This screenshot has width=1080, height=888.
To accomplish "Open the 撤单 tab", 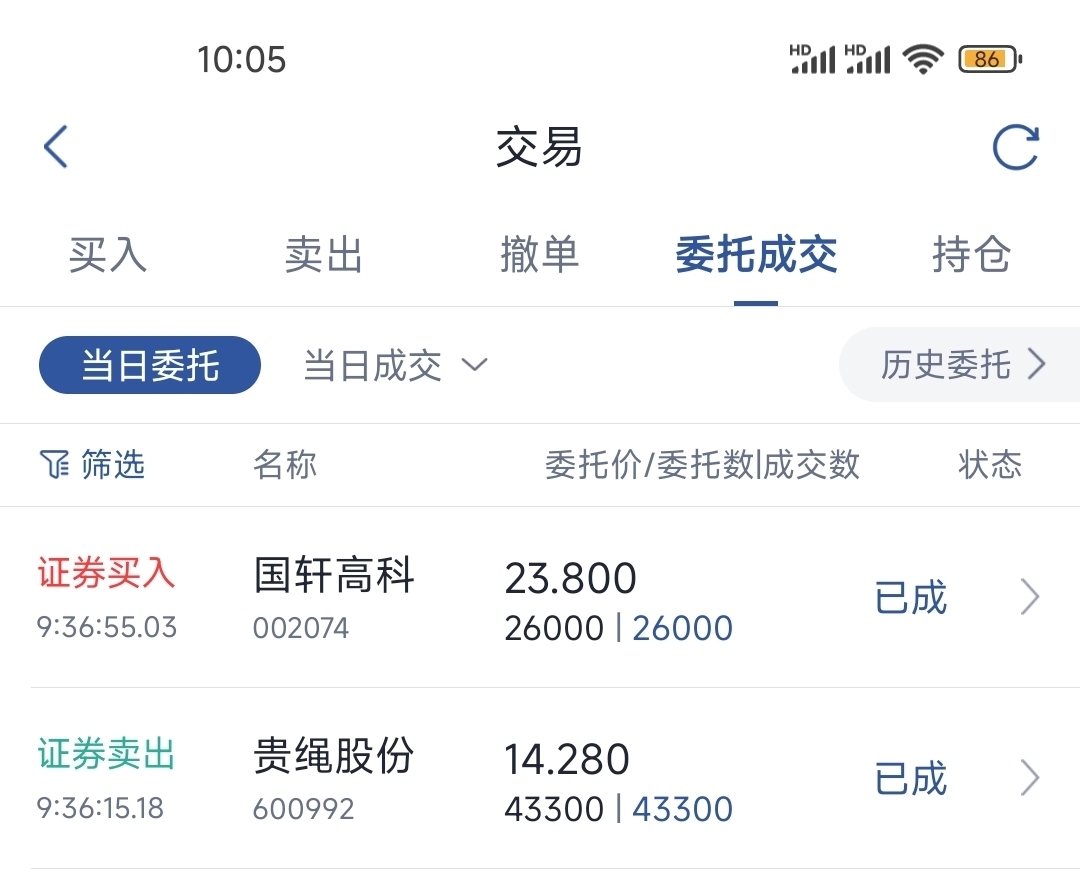I will (539, 254).
